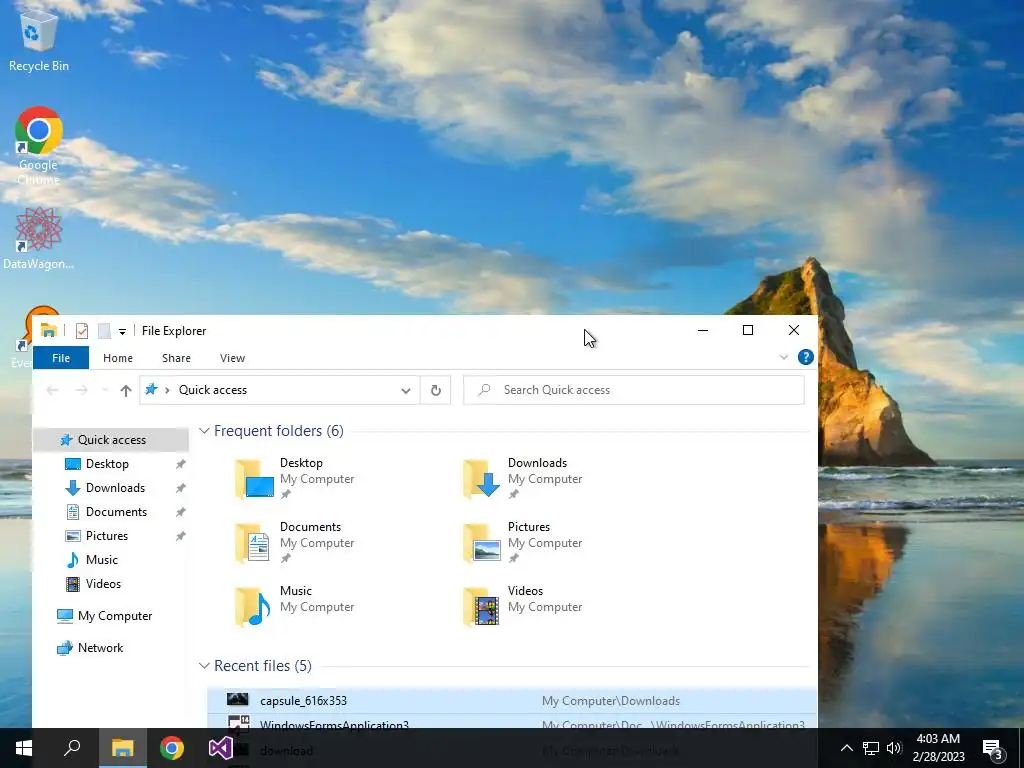Click the Properties quick access toolbar icon

(82, 331)
